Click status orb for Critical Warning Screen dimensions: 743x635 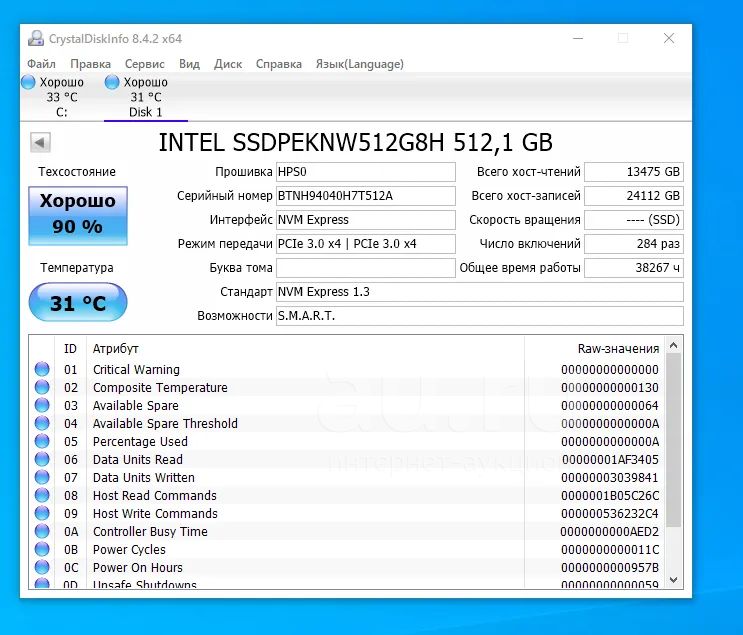click(x=42, y=369)
